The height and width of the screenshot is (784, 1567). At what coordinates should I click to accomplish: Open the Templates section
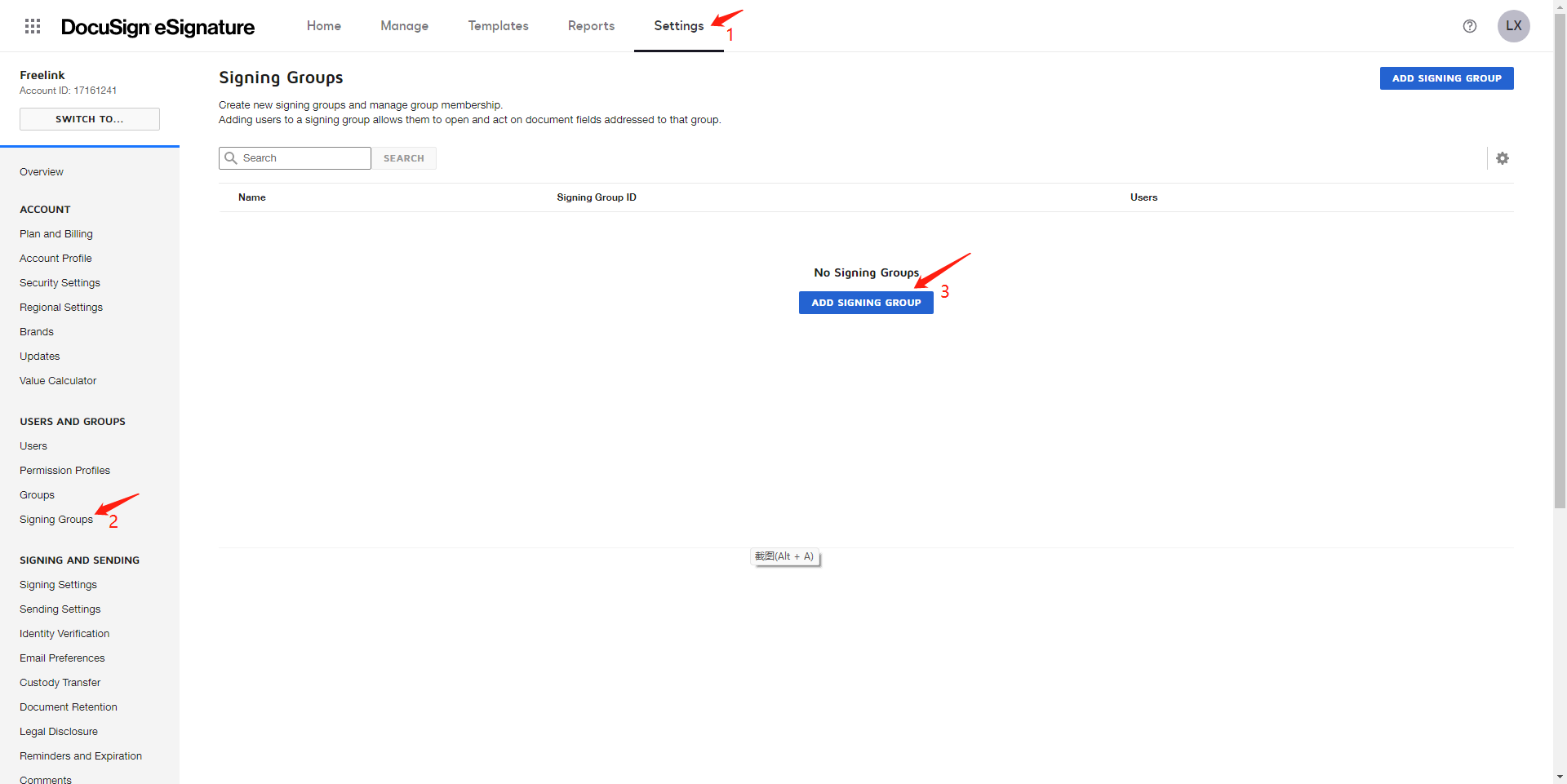pos(498,25)
